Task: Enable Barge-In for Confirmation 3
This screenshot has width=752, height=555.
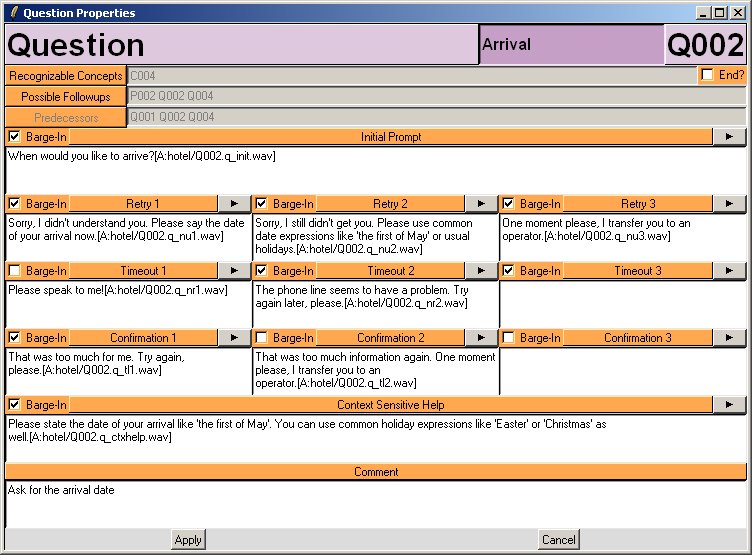Action: [508, 338]
